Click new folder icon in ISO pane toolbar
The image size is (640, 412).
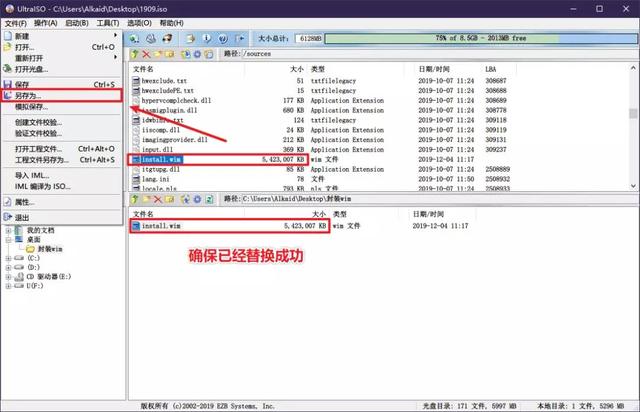pos(158,54)
